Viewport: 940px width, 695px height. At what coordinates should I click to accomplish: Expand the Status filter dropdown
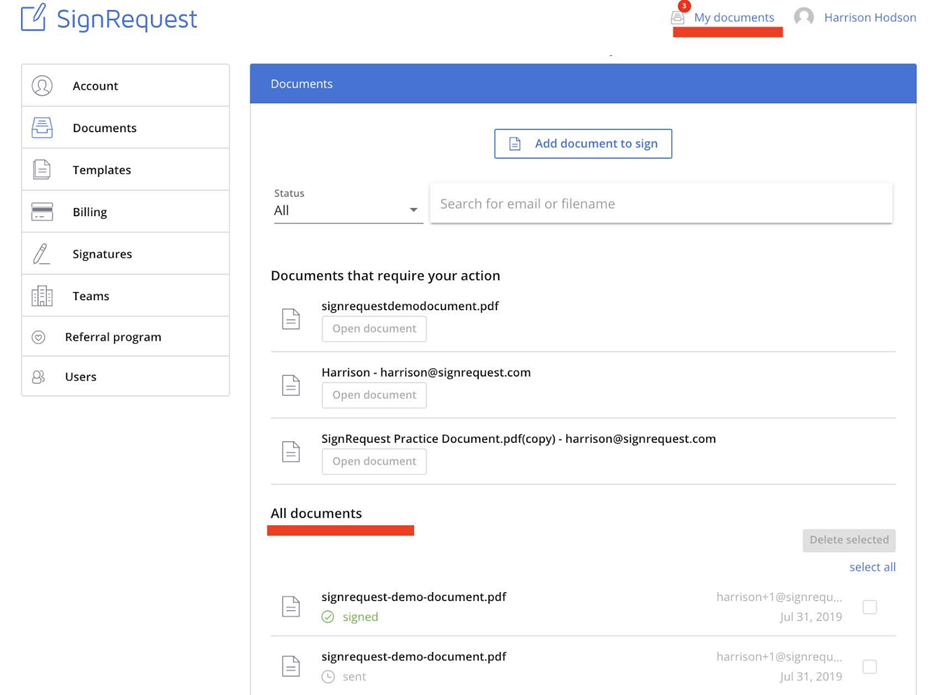click(347, 210)
